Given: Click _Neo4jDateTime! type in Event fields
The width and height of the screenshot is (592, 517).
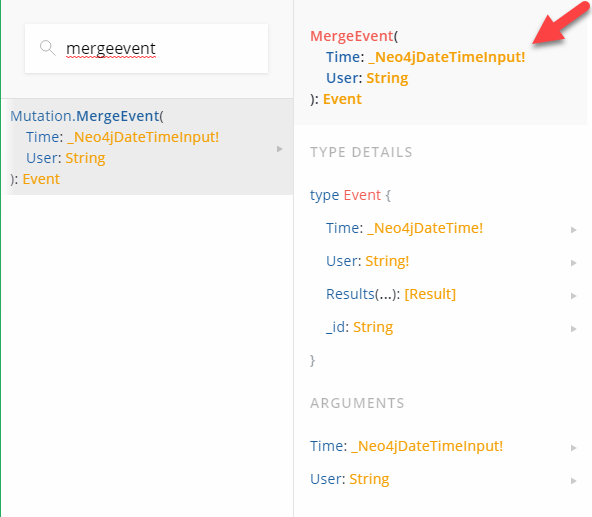Looking at the screenshot, I should pos(425,228).
